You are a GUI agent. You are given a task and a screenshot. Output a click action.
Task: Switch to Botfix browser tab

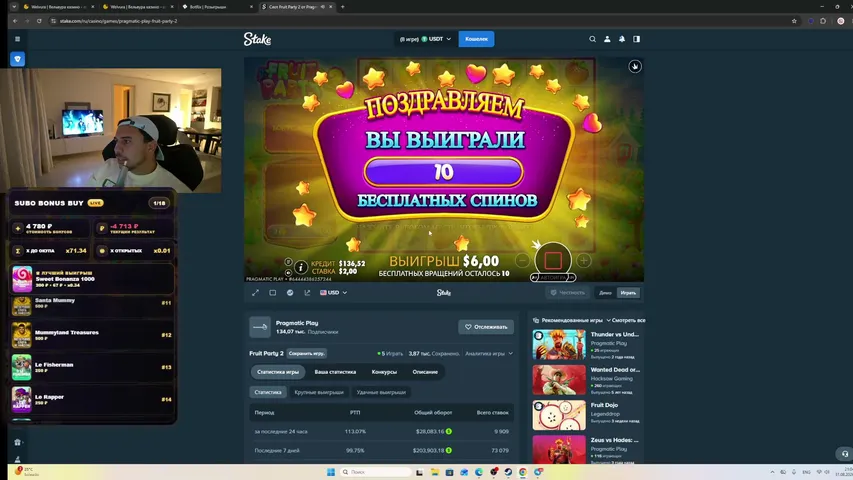[x=218, y=7]
